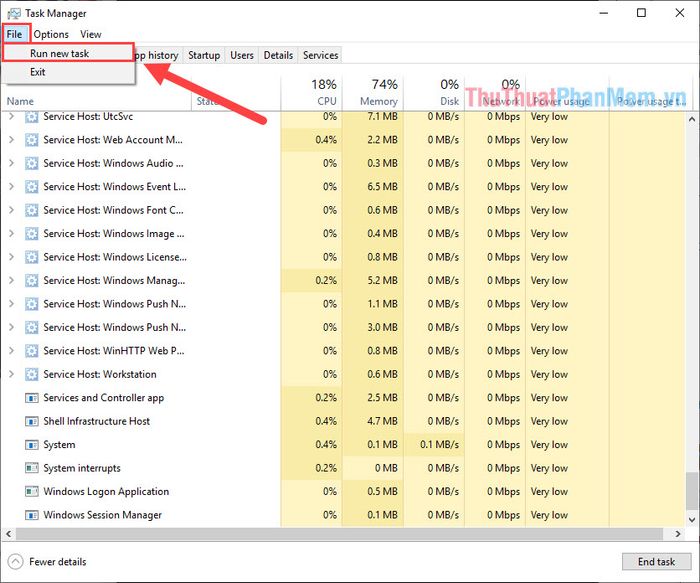Image resolution: width=700 pixels, height=583 pixels.
Task: Click the System interrupts process icon
Action: [31, 468]
